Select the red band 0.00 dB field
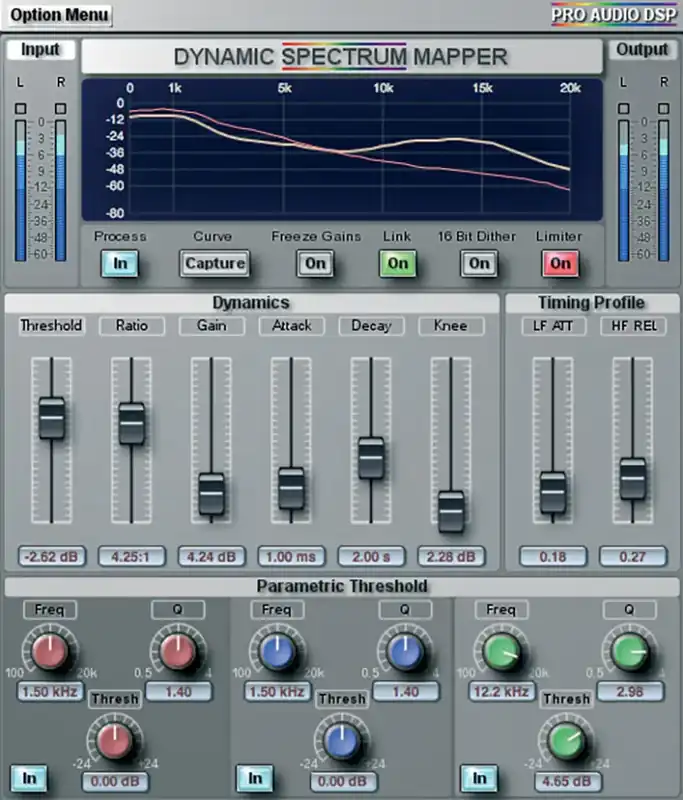Image resolution: width=683 pixels, height=800 pixels. (115, 781)
